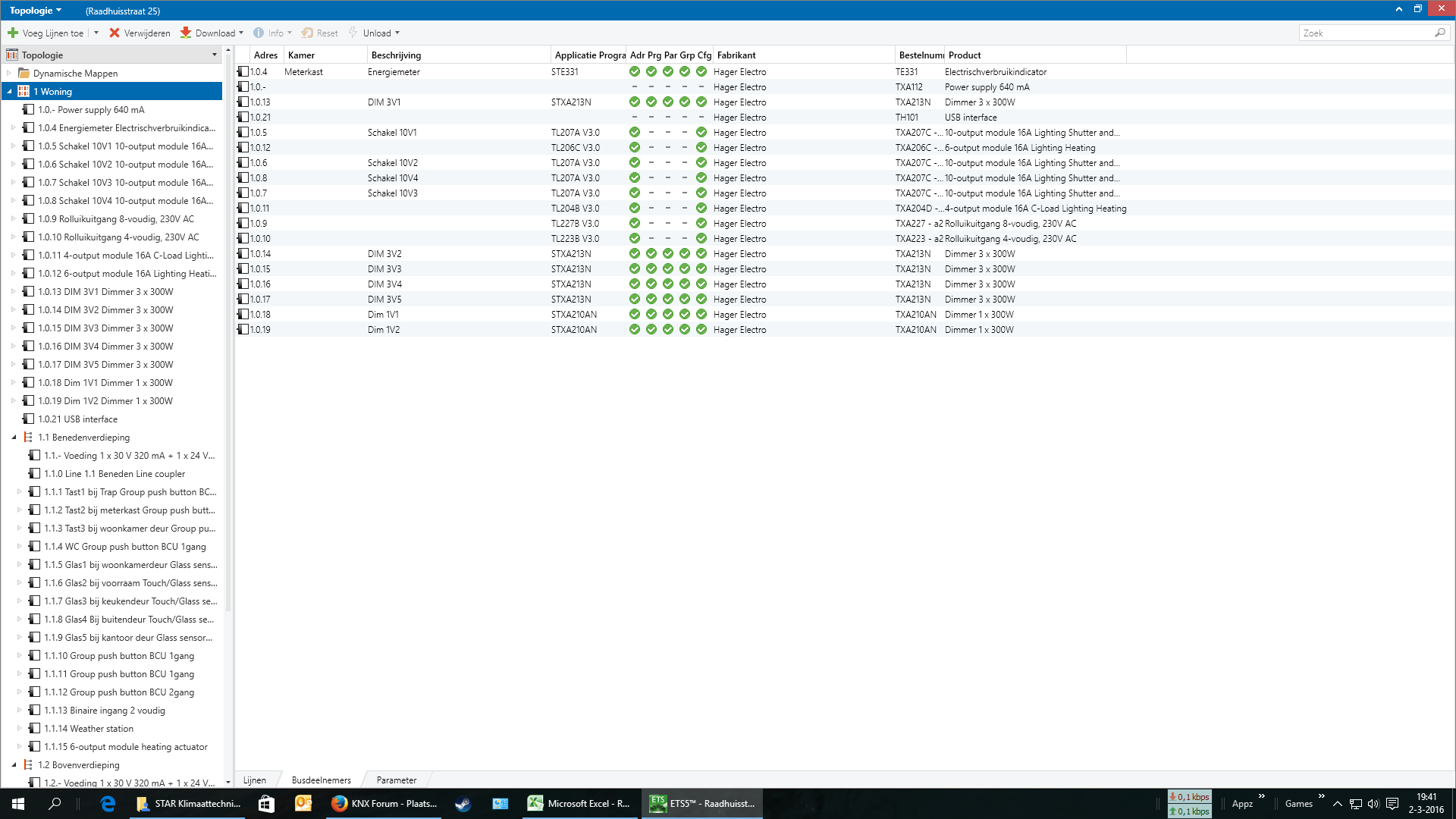Click the red X Verwijderen icon

click(x=115, y=33)
